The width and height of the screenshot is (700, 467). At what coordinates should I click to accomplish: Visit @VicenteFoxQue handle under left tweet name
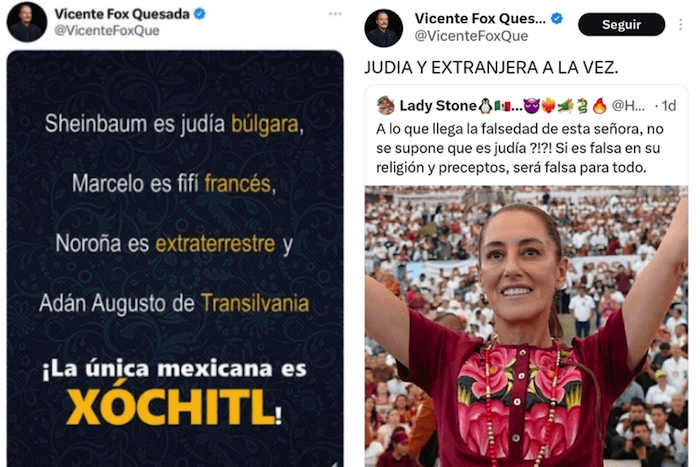click(x=107, y=30)
